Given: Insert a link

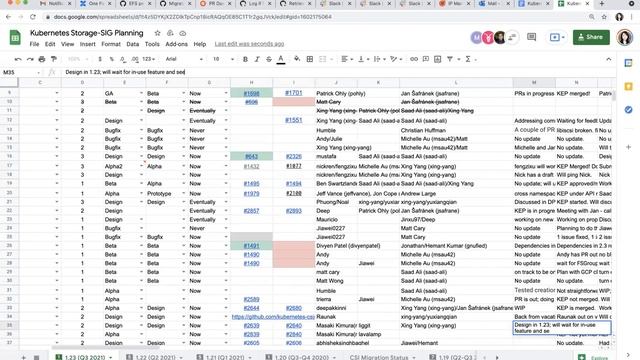Looking at the screenshot, I should point(414,59).
